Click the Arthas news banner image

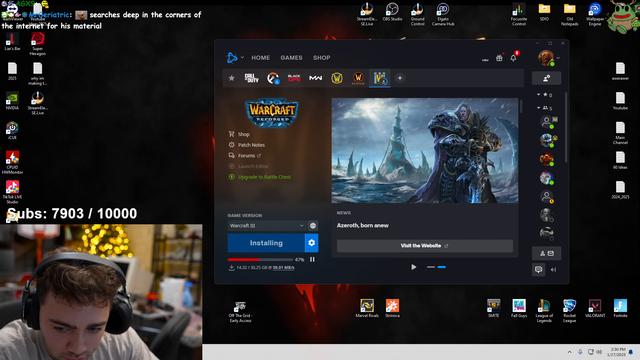425,151
